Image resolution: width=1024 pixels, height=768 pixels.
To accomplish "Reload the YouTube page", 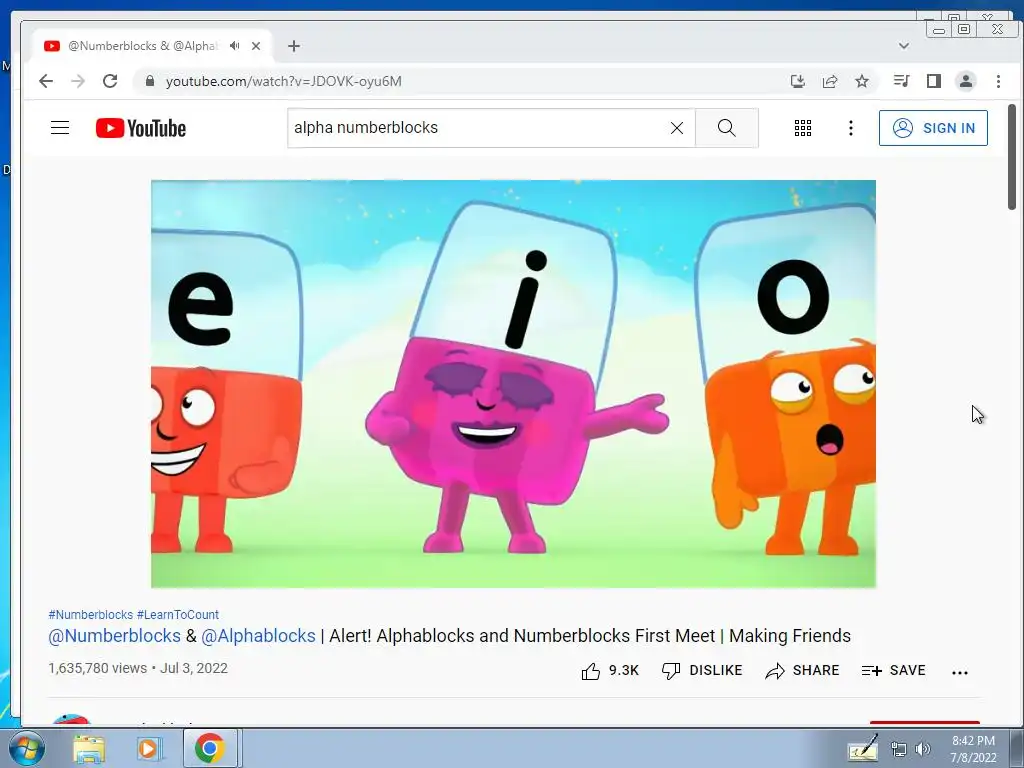I will pos(110,81).
